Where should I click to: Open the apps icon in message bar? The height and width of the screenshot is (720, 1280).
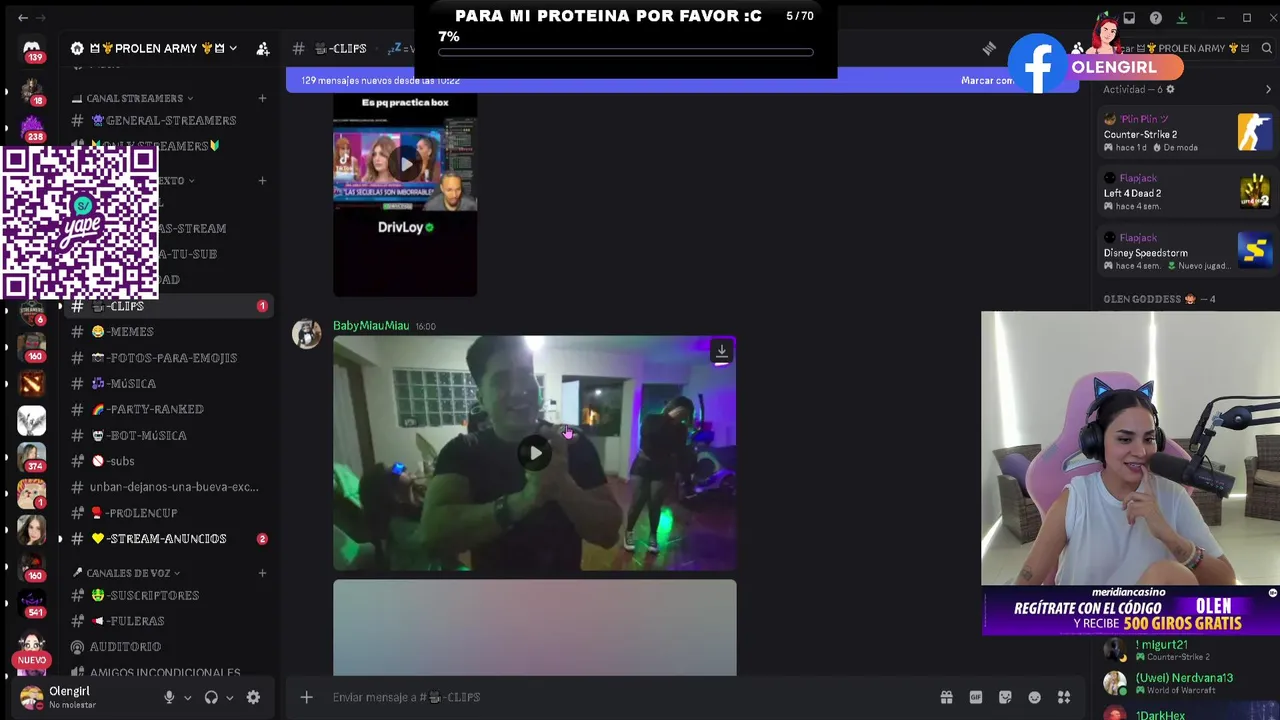click(1064, 697)
